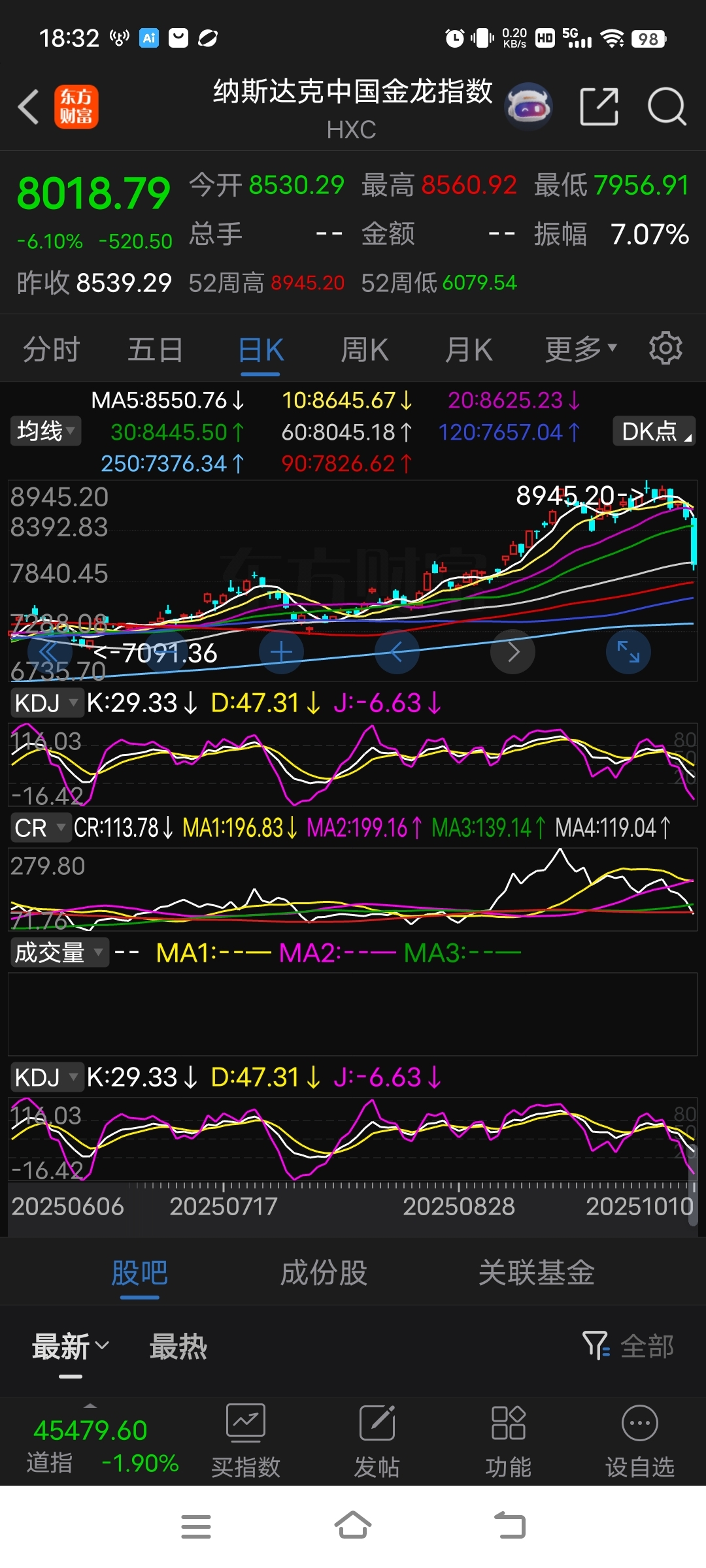The height and width of the screenshot is (1568, 706).
Task: Tap the 8018.79 latest price
Action: click(x=93, y=193)
